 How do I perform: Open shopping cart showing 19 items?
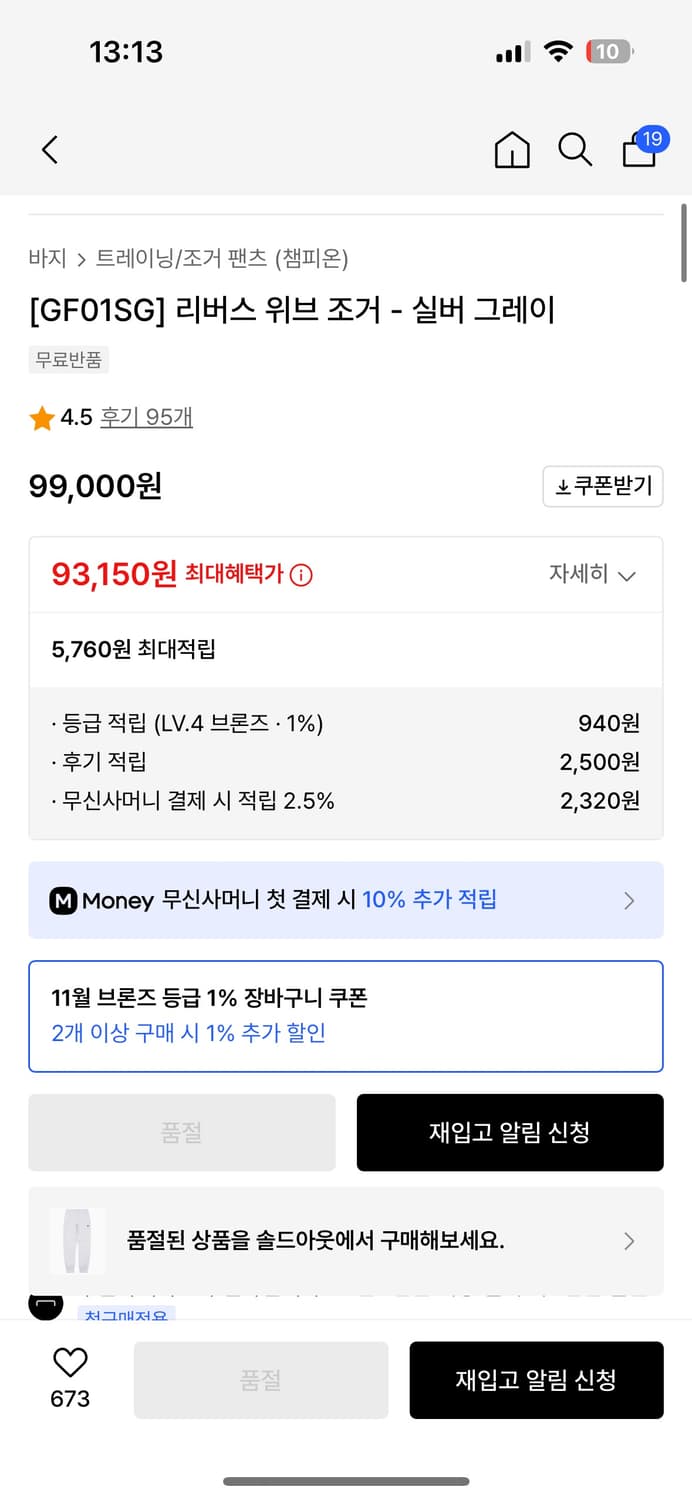639,152
